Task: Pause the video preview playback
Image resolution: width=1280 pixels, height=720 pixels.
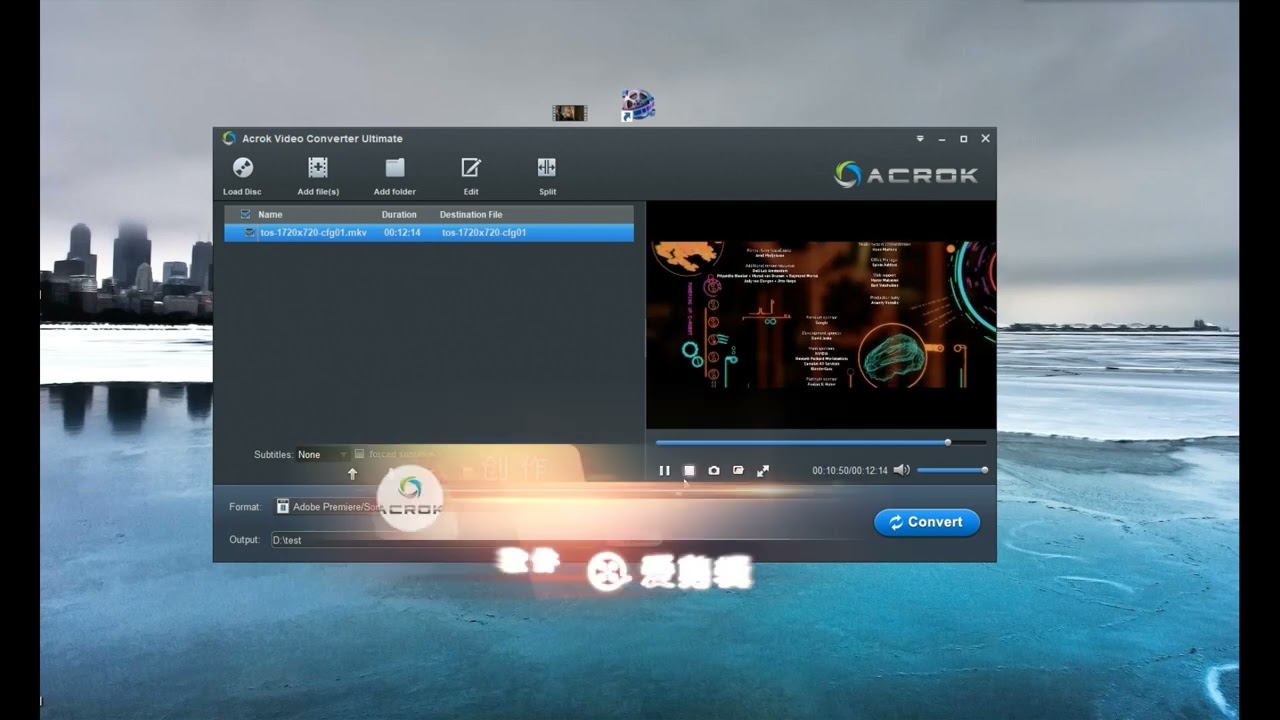Action: click(665, 471)
